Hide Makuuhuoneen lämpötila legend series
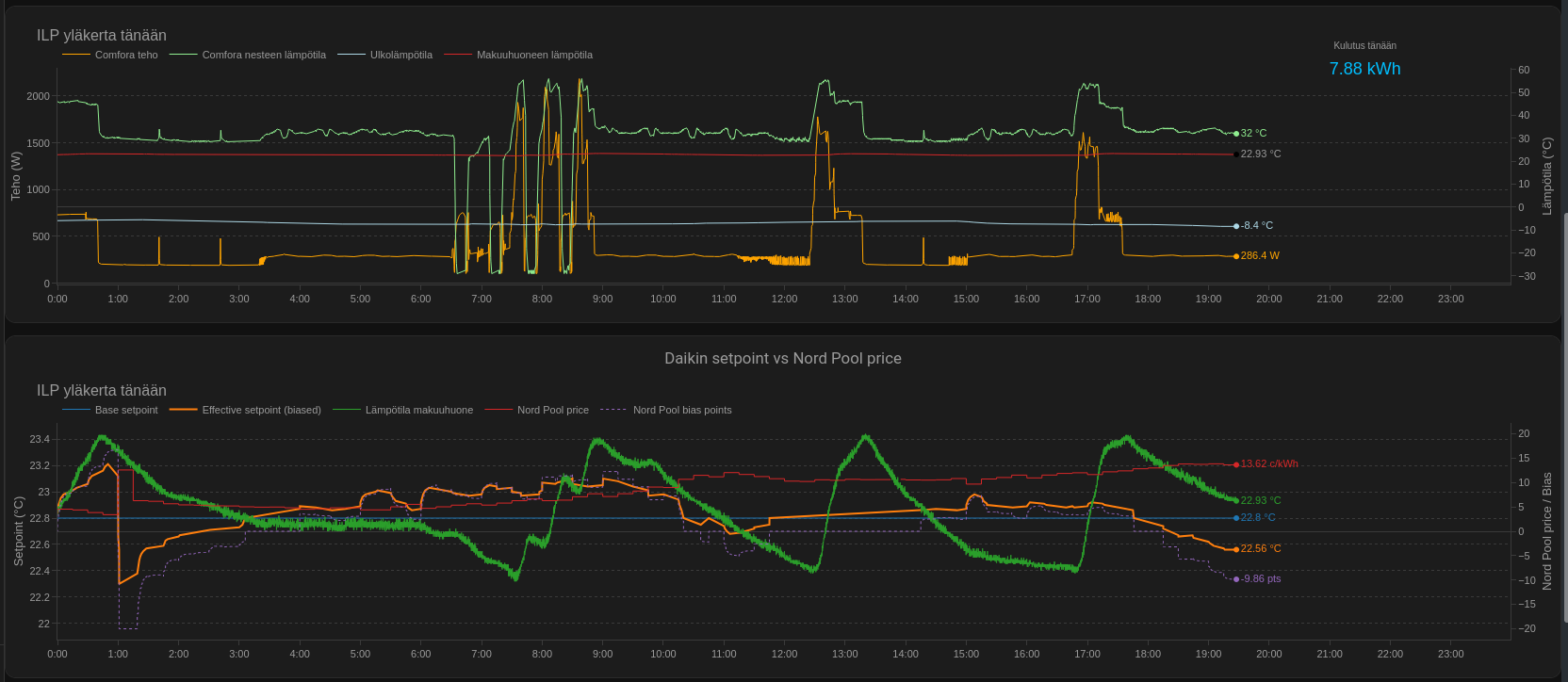This screenshot has height=682, width=1568. (533, 55)
